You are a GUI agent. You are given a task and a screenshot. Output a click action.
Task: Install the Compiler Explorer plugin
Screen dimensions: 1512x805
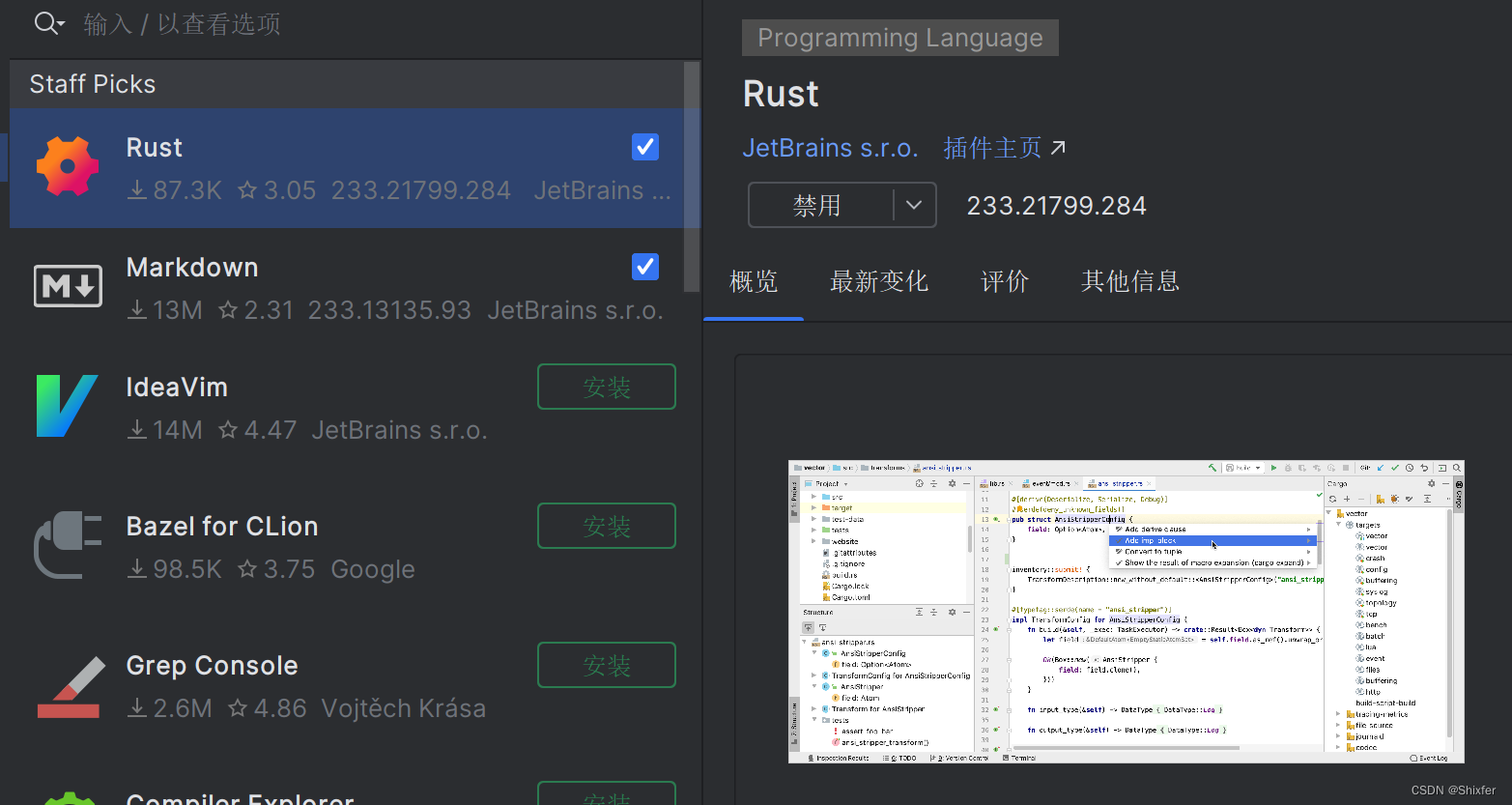(607, 794)
